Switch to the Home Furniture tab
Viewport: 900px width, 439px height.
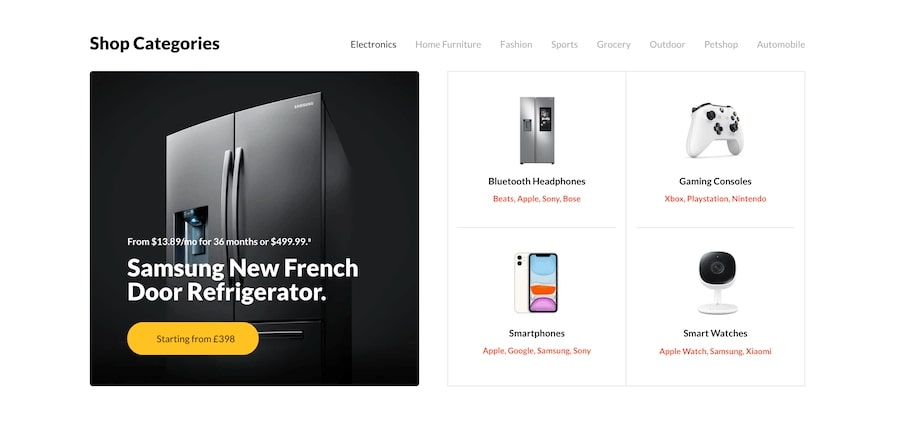click(x=448, y=44)
